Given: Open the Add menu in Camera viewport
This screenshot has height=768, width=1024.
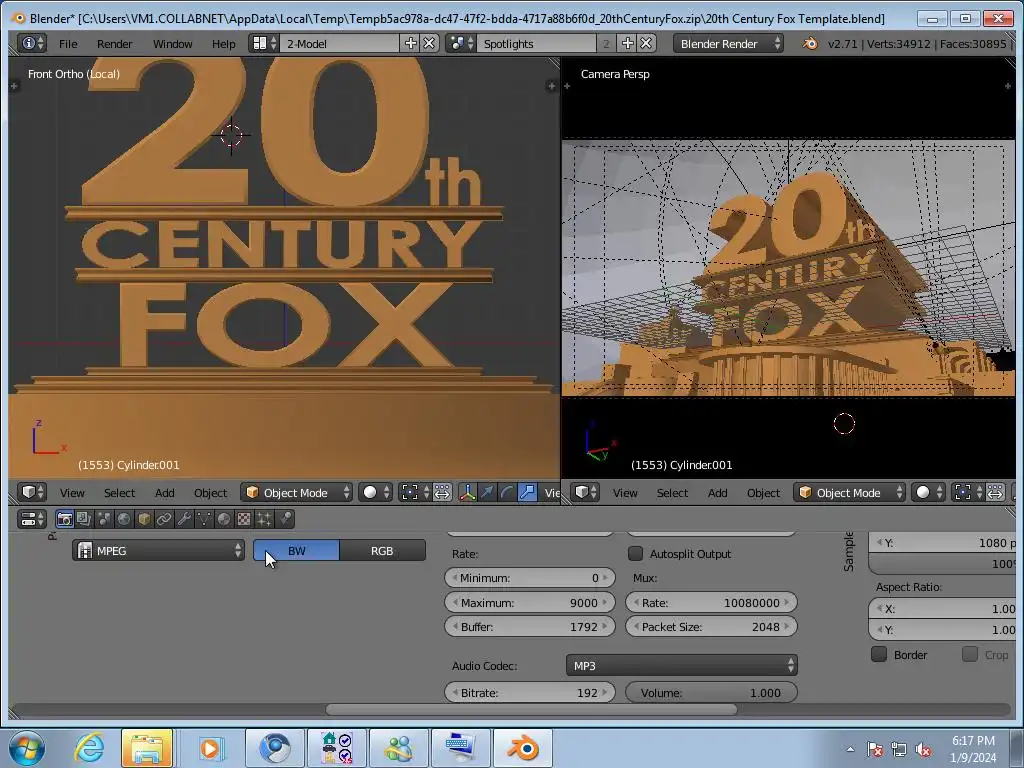Looking at the screenshot, I should tap(718, 493).
